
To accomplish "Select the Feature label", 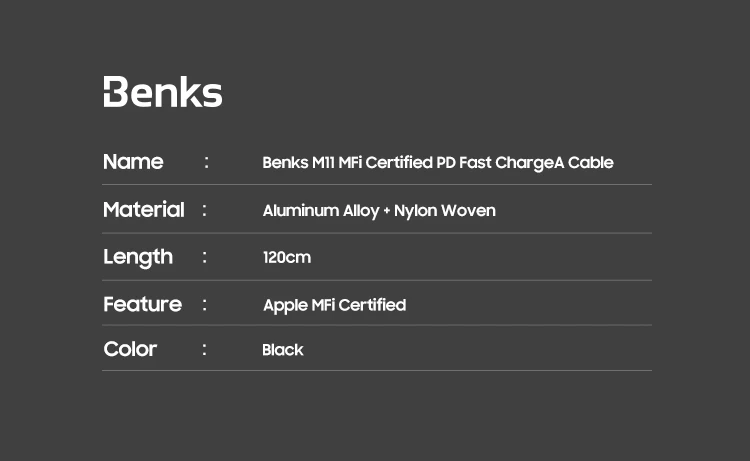I will [143, 304].
